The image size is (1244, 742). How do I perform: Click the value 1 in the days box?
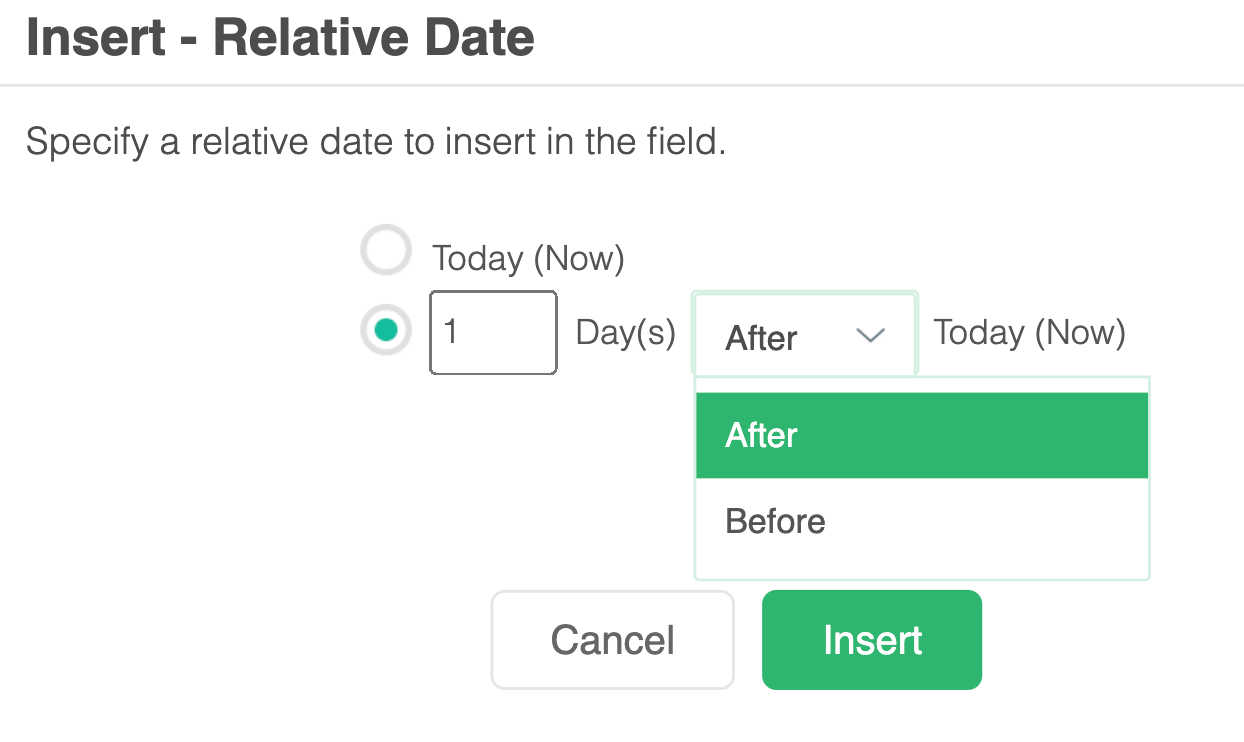[450, 332]
